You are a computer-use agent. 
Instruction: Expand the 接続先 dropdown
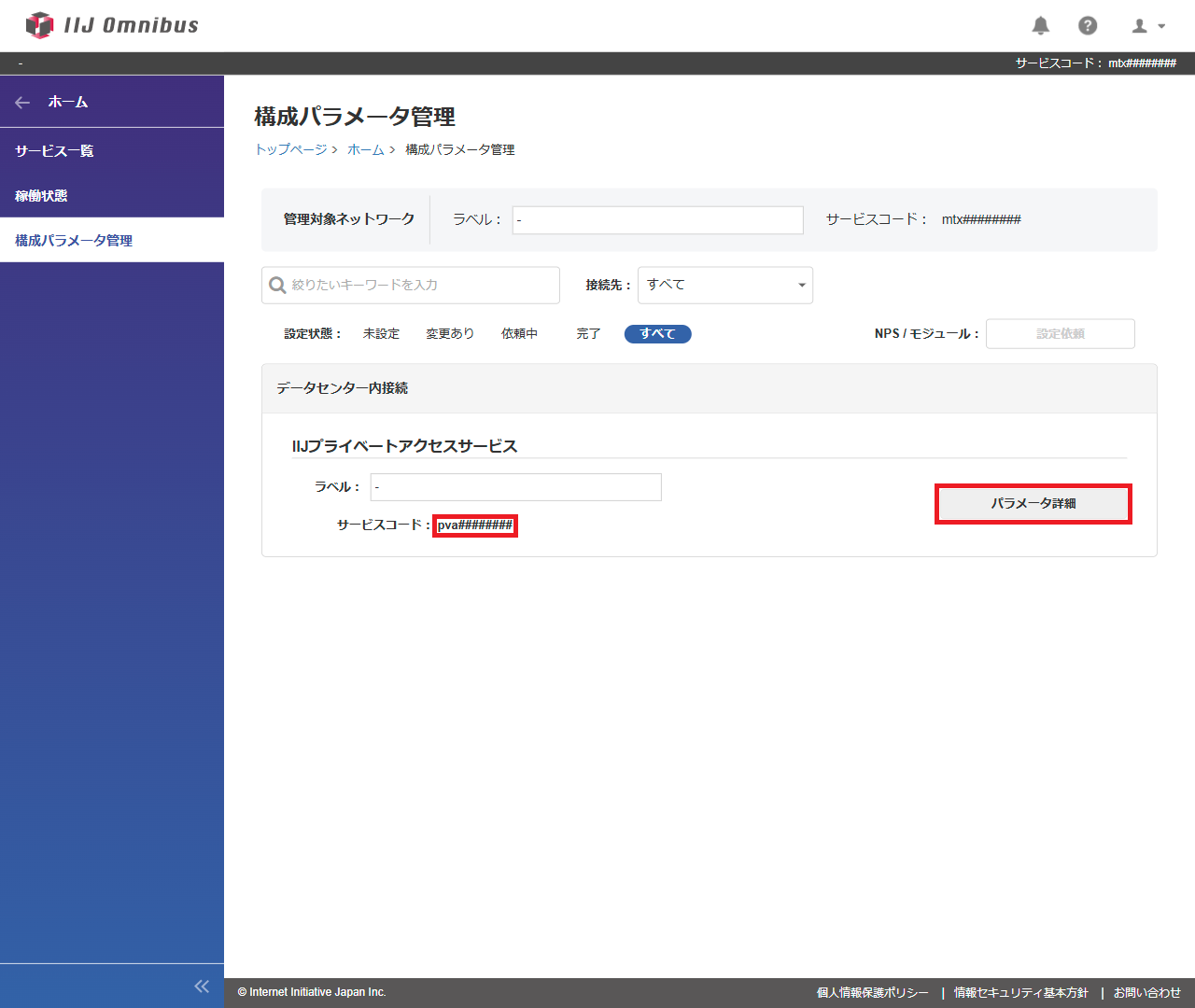click(724, 286)
